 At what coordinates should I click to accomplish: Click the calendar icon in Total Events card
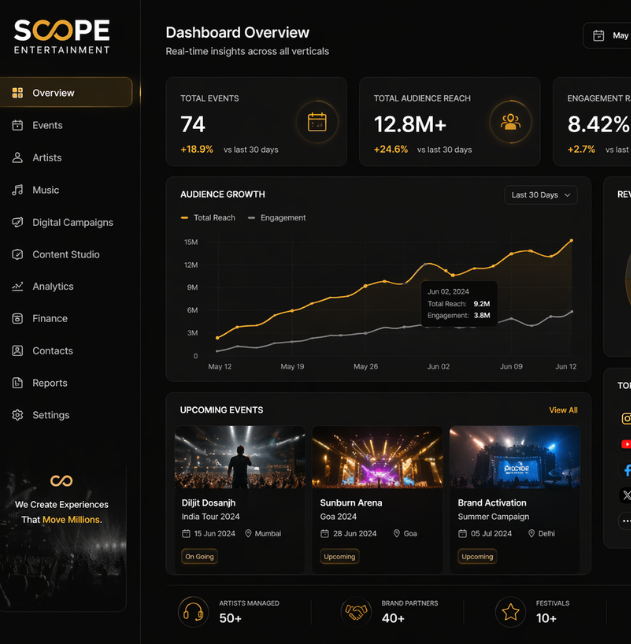pyautogui.click(x=317, y=122)
